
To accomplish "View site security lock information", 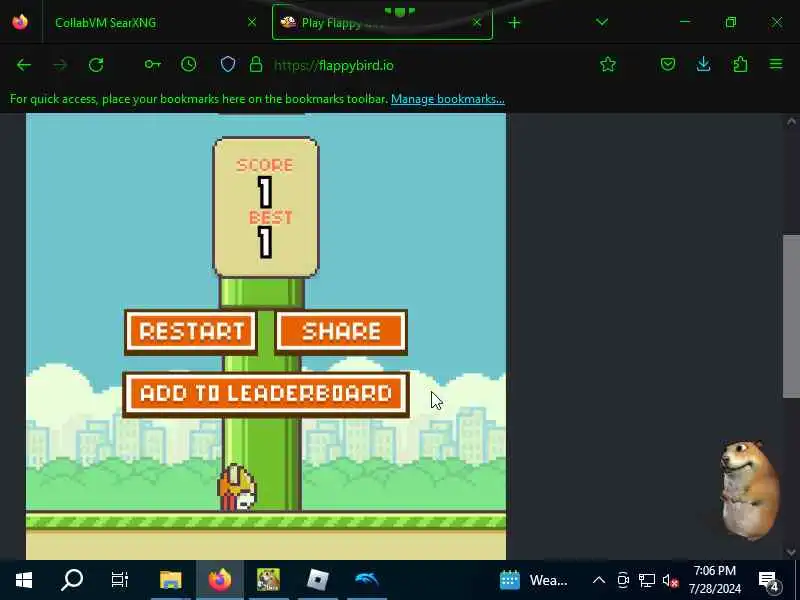I will 256,64.
